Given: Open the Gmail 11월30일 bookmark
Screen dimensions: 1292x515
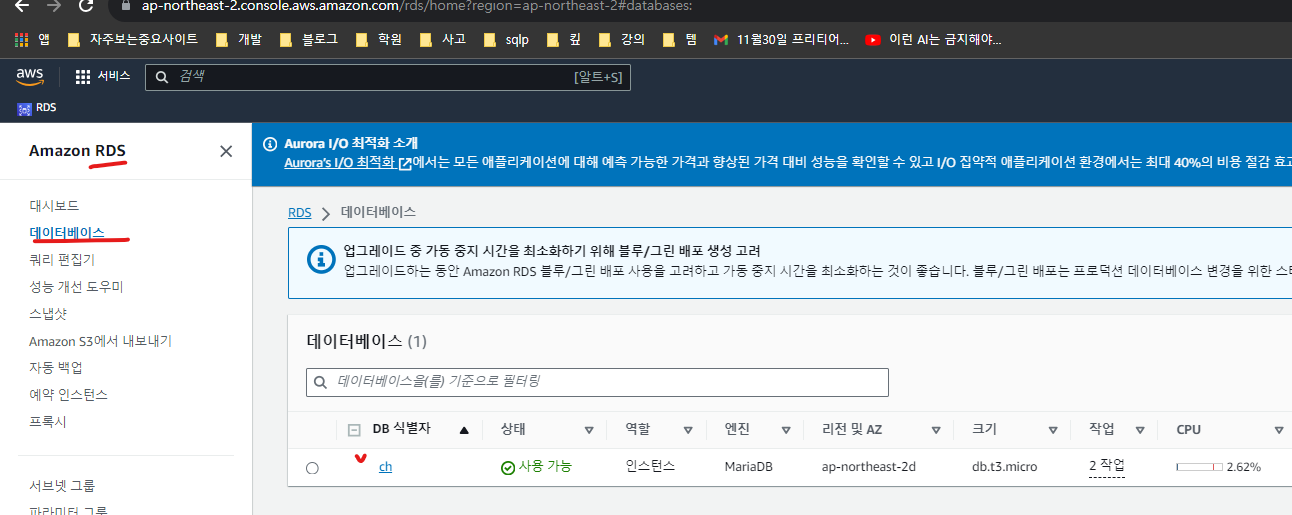Looking at the screenshot, I should click(x=782, y=40).
